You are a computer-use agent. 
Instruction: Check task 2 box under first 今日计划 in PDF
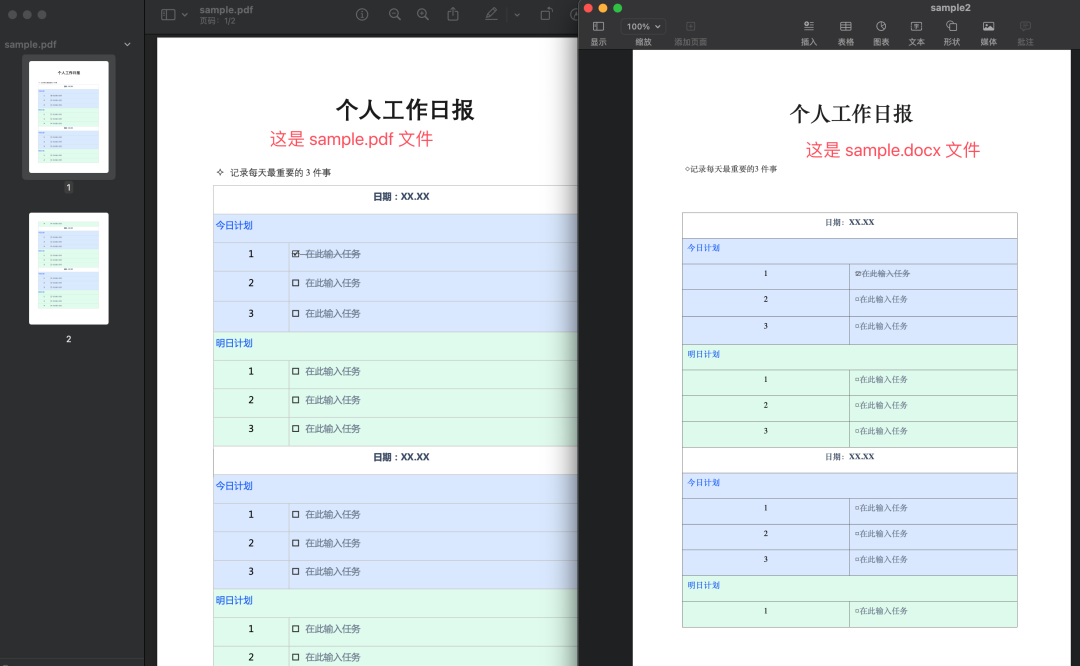pyautogui.click(x=295, y=283)
